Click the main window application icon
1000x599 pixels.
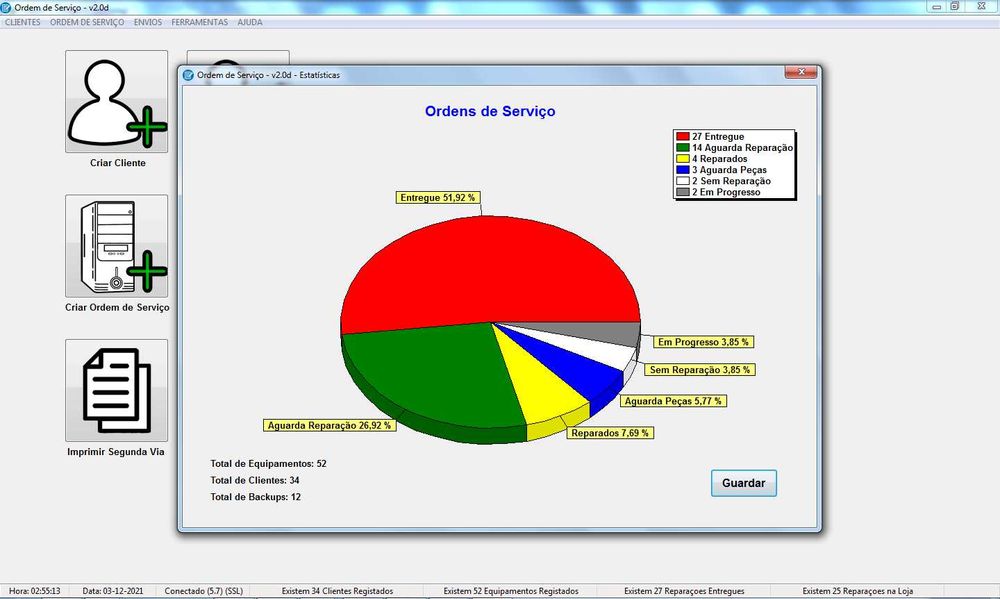6,8
